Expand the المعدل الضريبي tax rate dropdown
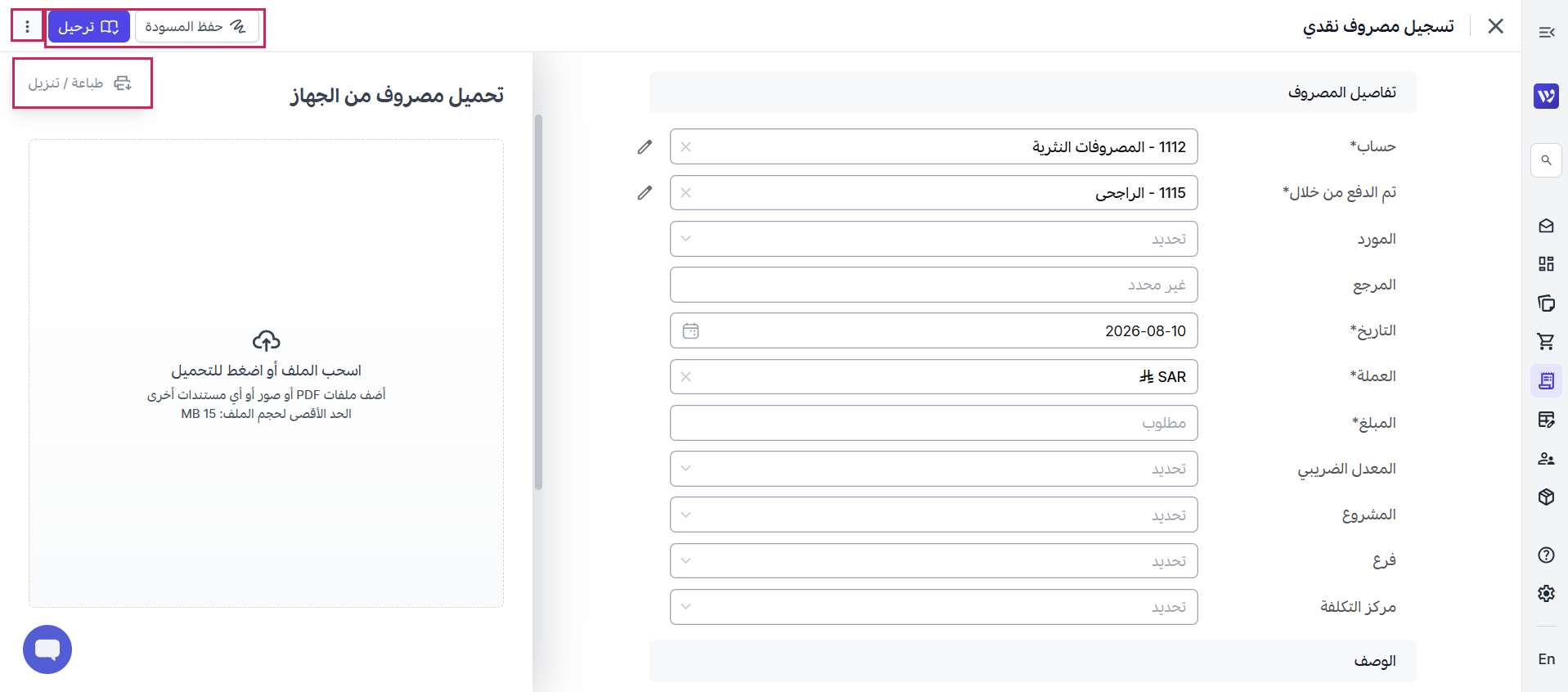This screenshot has width=1568, height=692. click(x=933, y=469)
